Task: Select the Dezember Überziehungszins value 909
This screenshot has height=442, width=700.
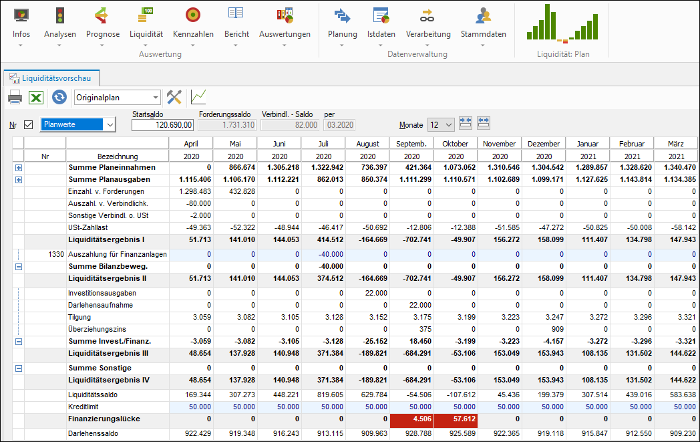Action: coord(544,329)
